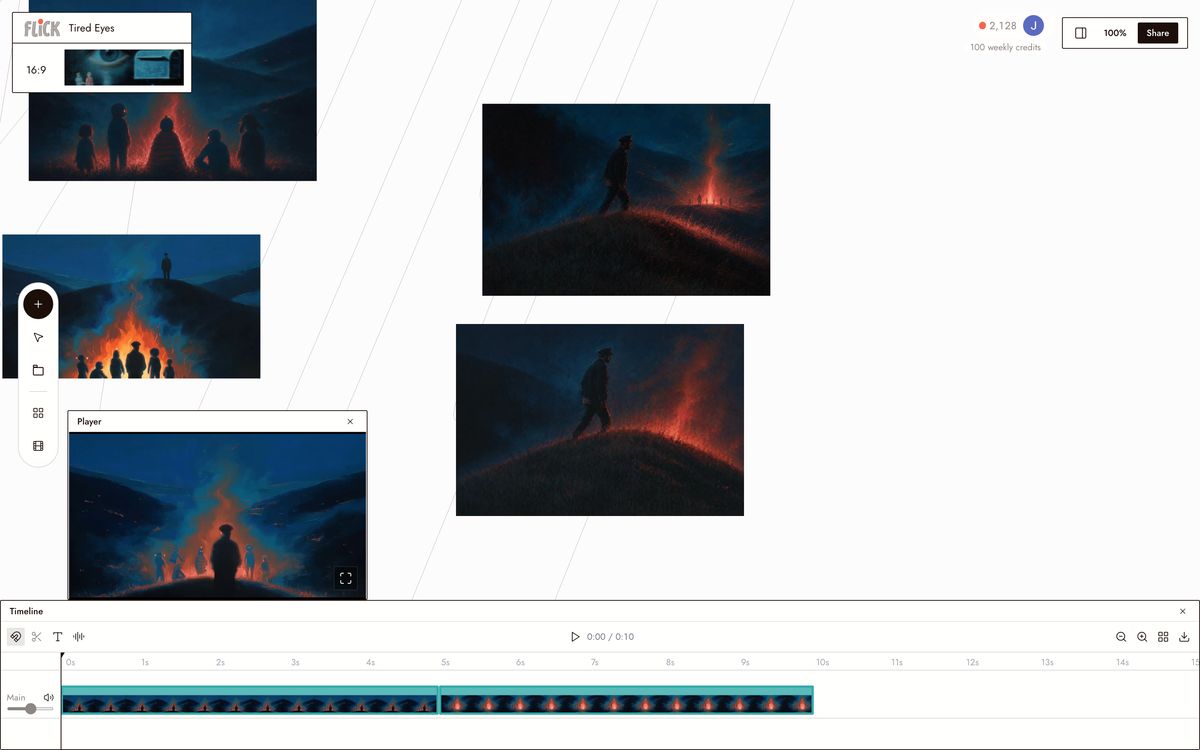Select the pointer cursor tool

[38, 338]
